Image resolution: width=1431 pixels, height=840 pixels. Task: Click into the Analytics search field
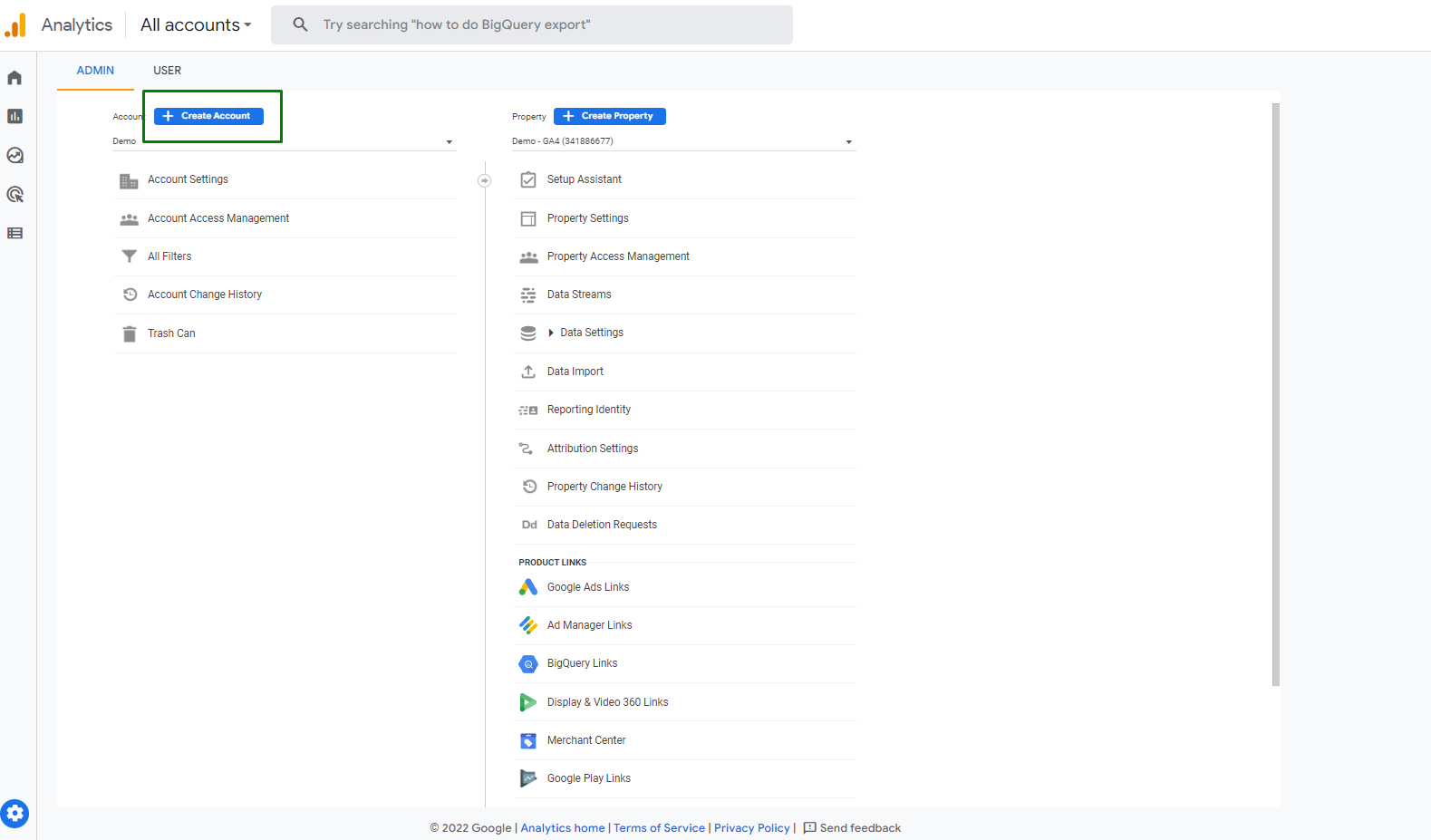[x=532, y=24]
